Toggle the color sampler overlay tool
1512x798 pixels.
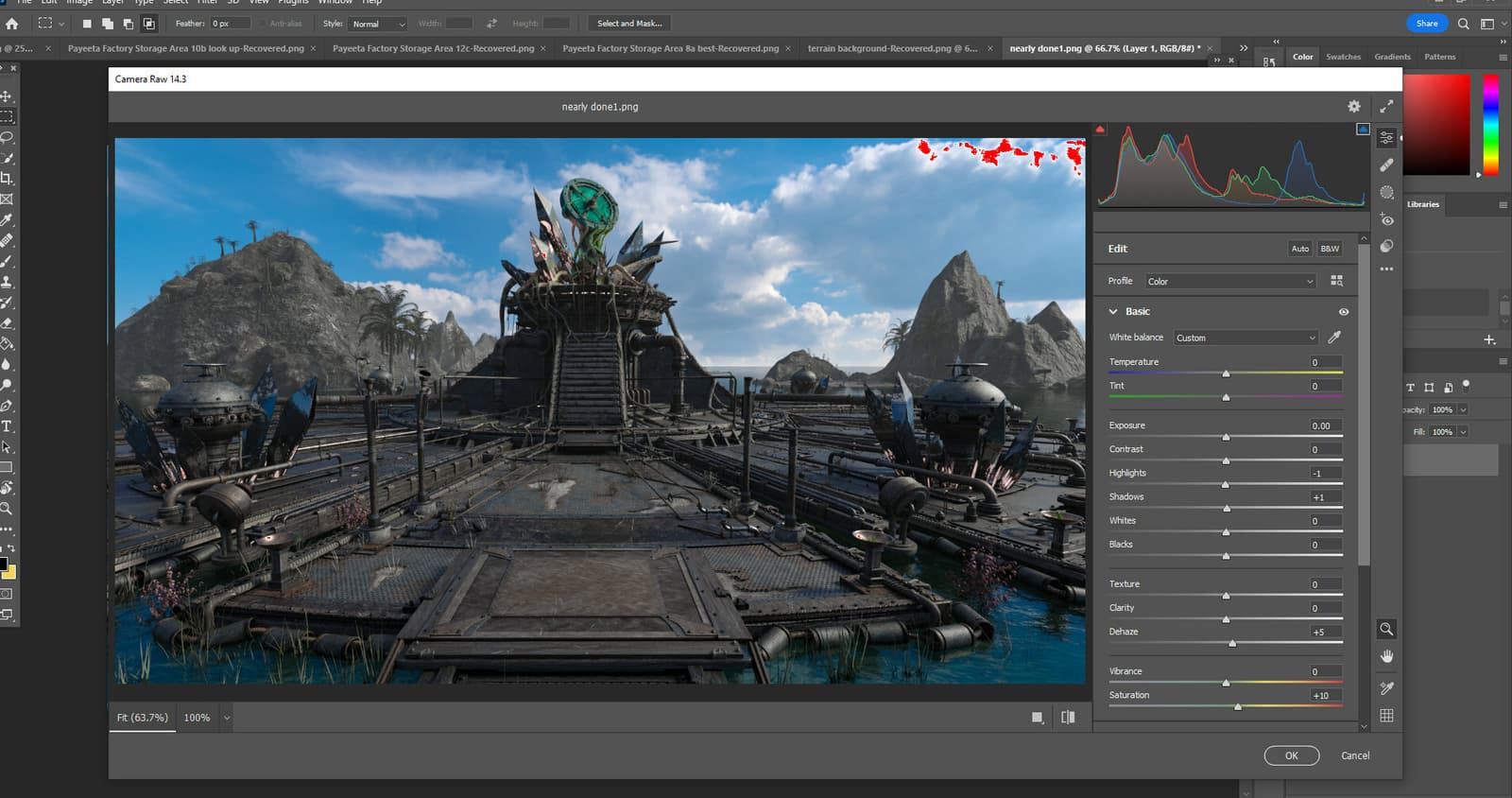(x=1386, y=688)
